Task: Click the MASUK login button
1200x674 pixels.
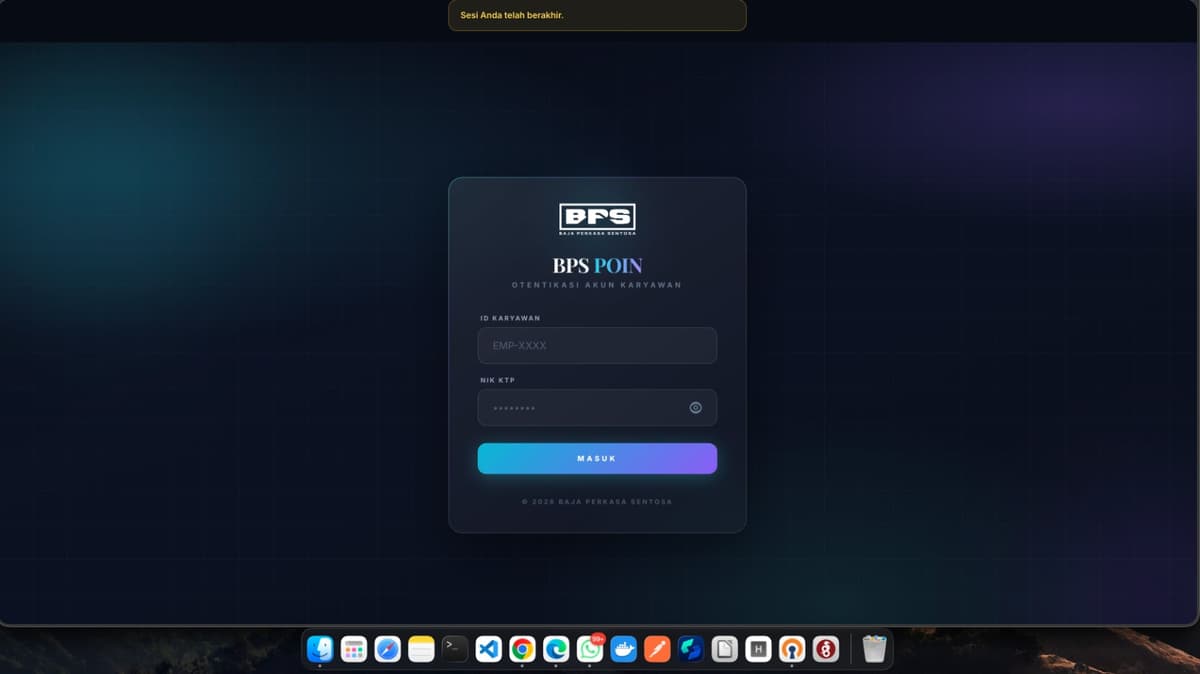Action: click(x=597, y=458)
